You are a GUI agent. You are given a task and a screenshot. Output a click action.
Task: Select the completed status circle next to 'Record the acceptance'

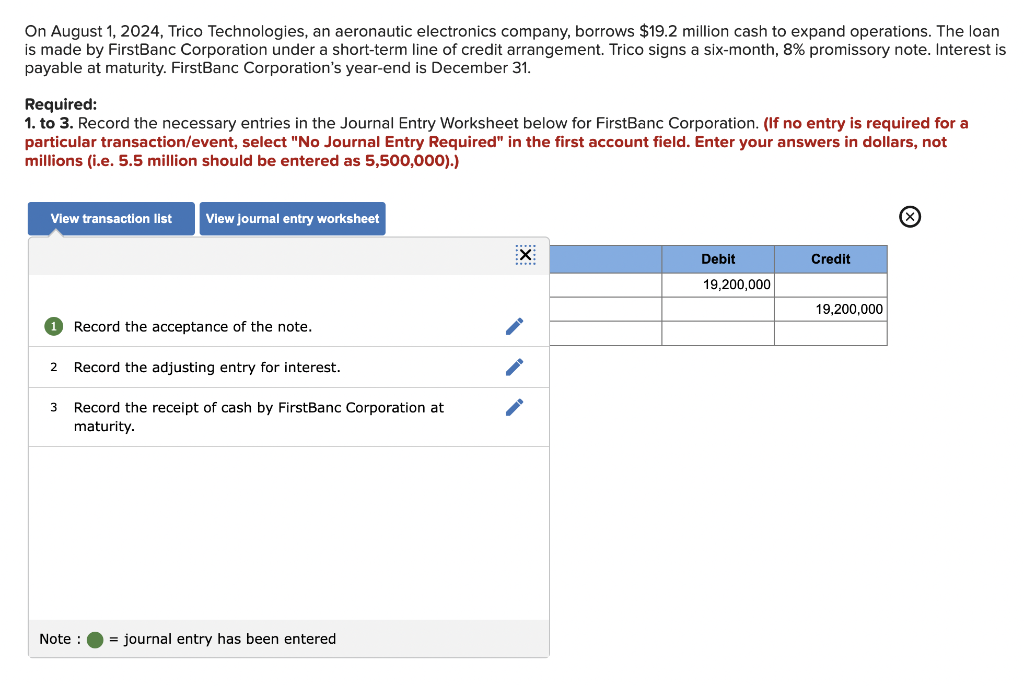(x=53, y=326)
